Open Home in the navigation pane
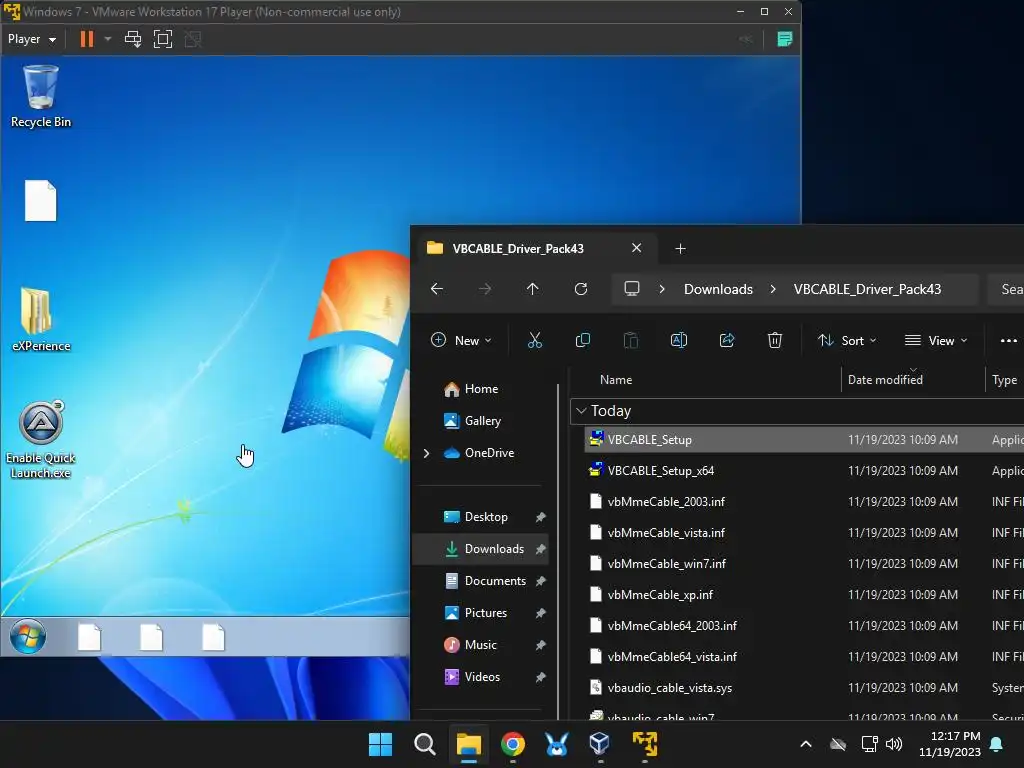 pos(481,389)
